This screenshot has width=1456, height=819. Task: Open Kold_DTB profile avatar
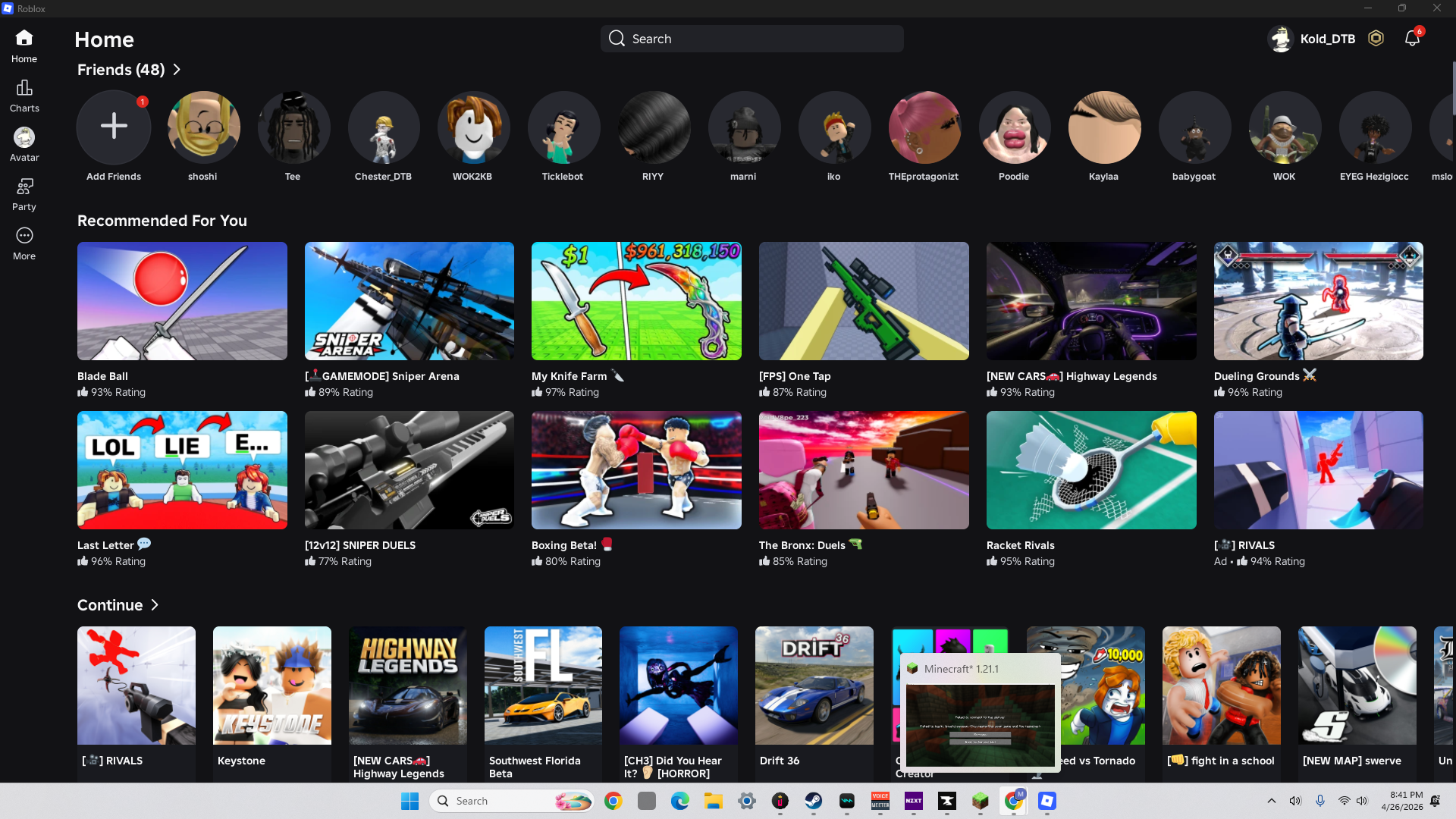pos(1281,39)
